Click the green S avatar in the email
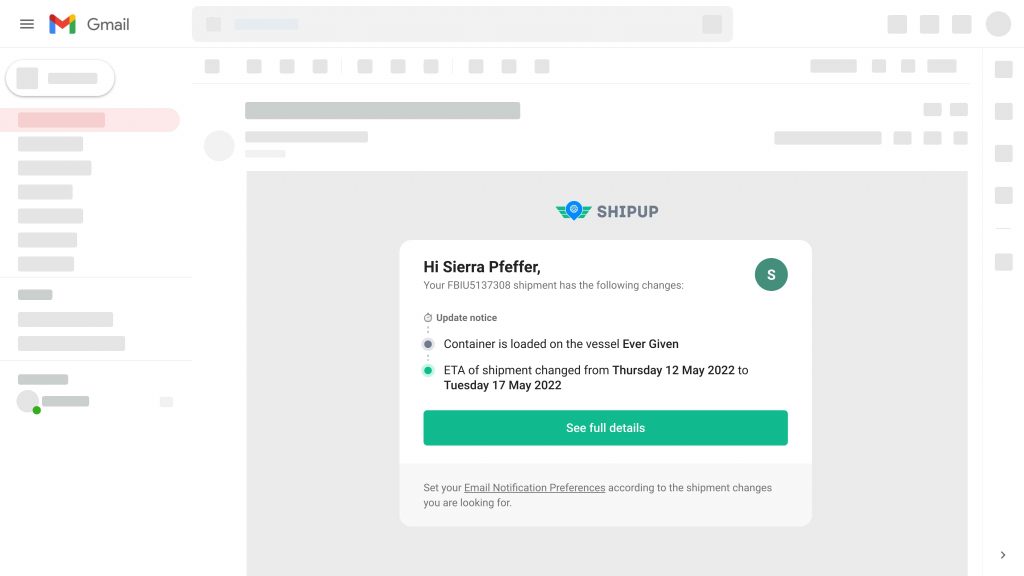1024x576 pixels. [770, 274]
